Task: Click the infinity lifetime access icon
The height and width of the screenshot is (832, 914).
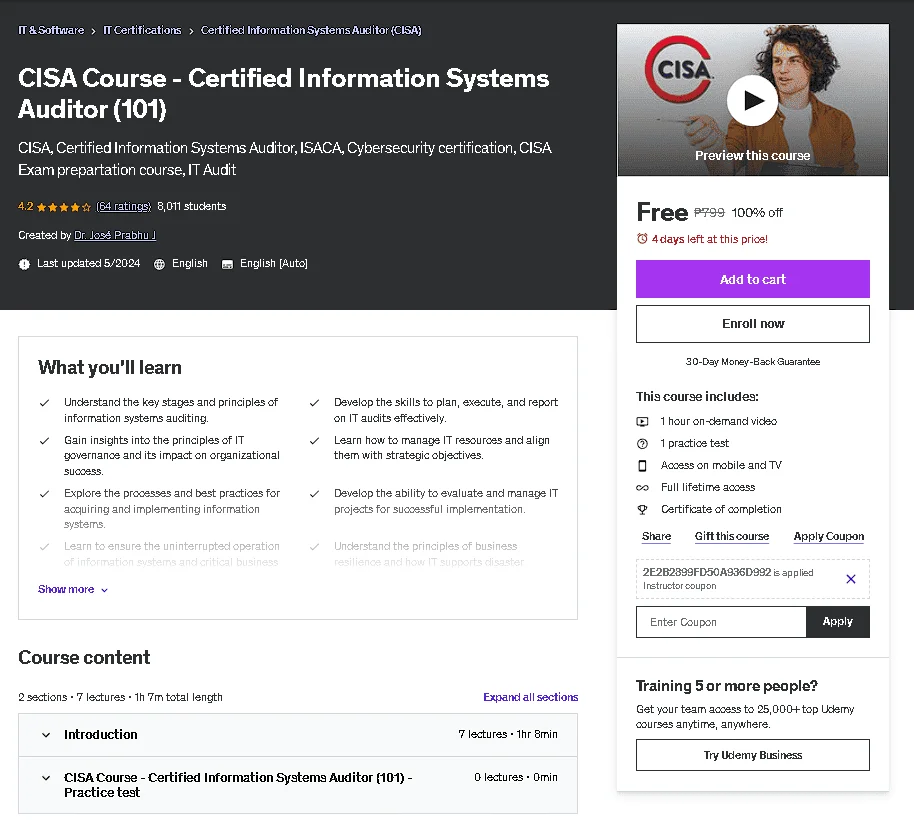Action: click(x=642, y=487)
